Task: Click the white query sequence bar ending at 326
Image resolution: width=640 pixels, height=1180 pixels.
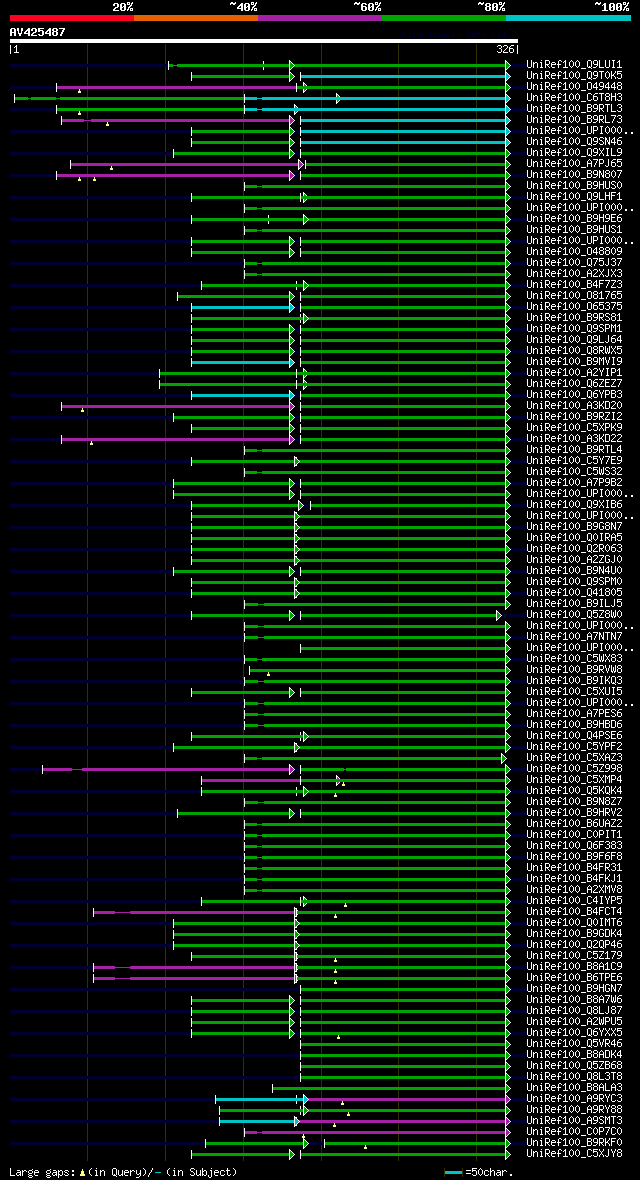Action: (x=264, y=41)
